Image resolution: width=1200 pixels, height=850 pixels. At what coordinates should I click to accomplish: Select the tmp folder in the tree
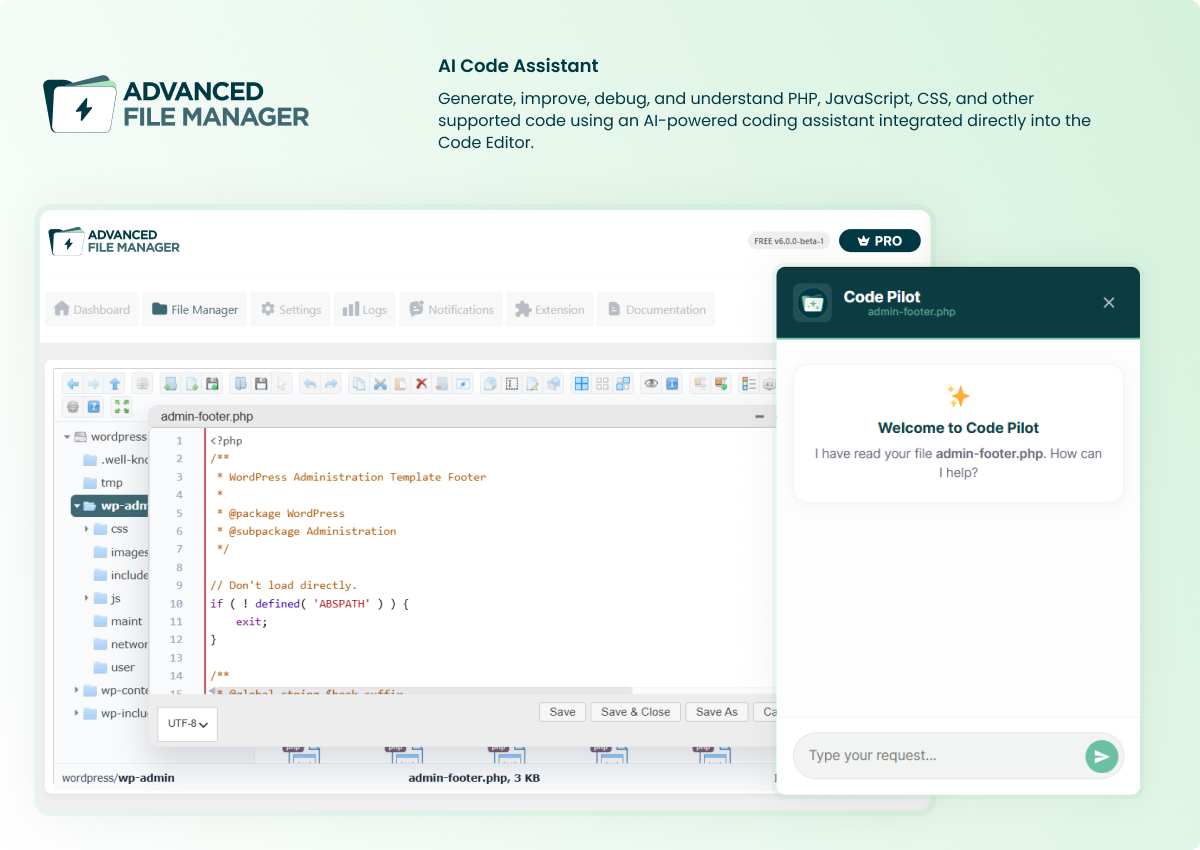102,483
